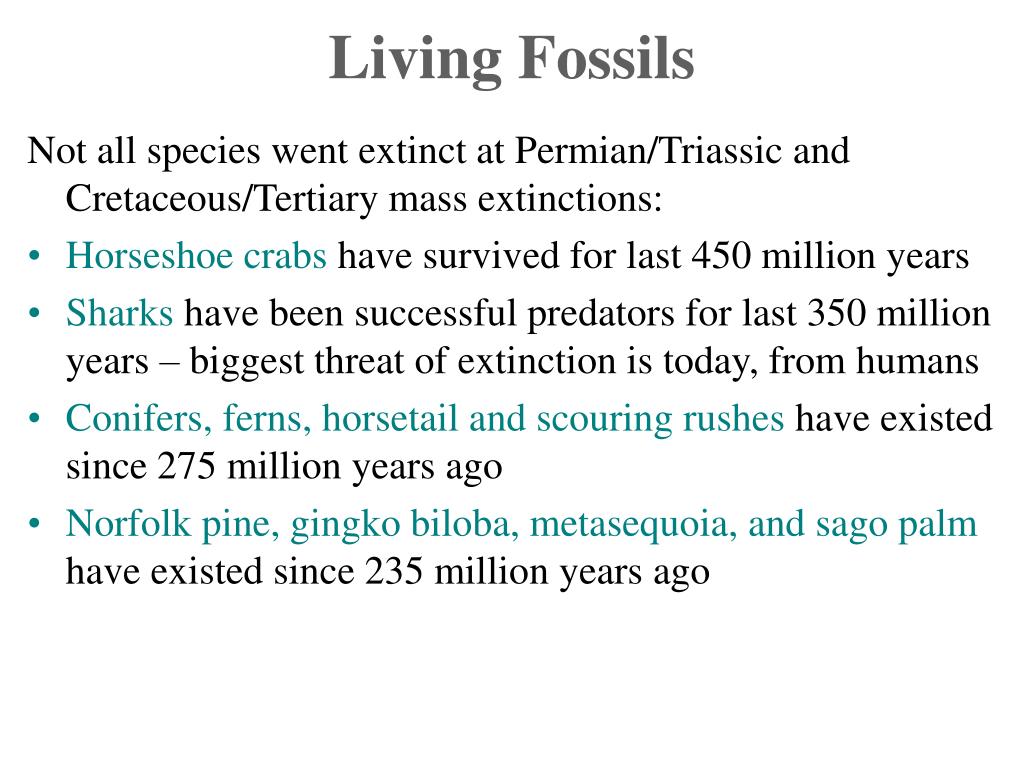1024x768 pixels.
Task: Click the word 'Permian/Triassic' in intro
Action: (x=648, y=151)
